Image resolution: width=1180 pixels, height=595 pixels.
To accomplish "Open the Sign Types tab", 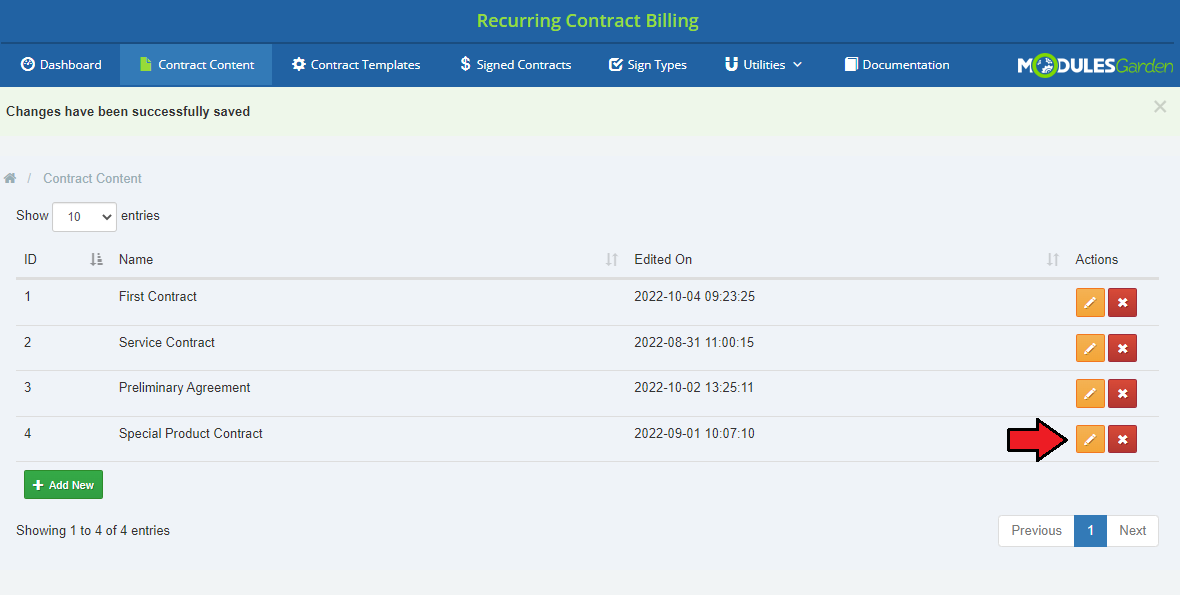I will click(648, 65).
